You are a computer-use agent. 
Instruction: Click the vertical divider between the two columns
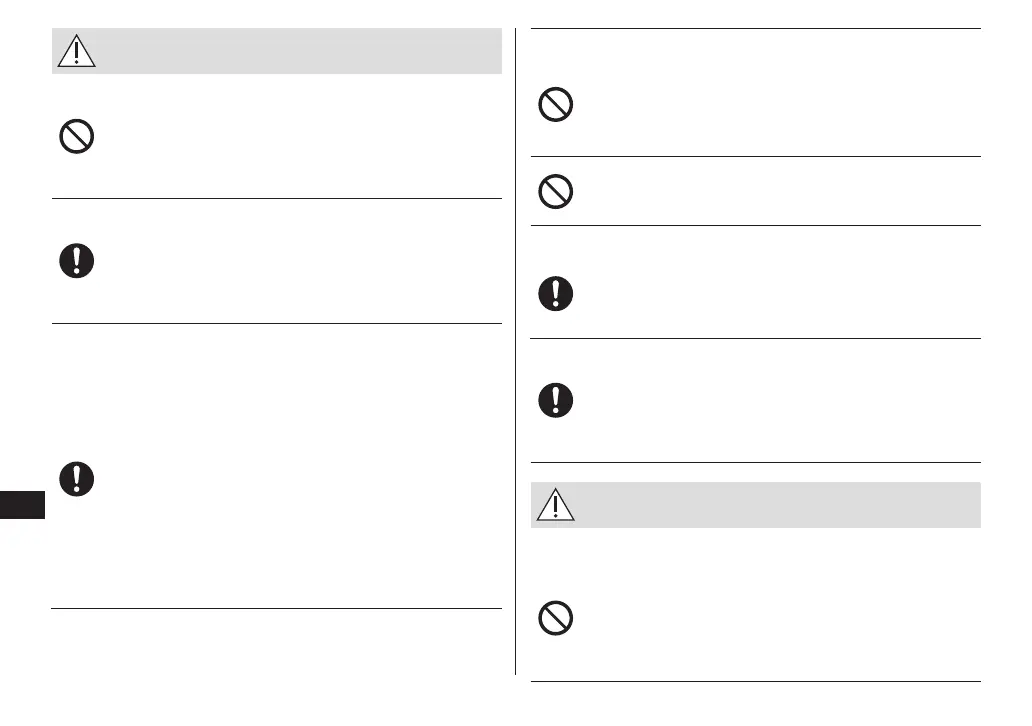pyautogui.click(x=516, y=350)
